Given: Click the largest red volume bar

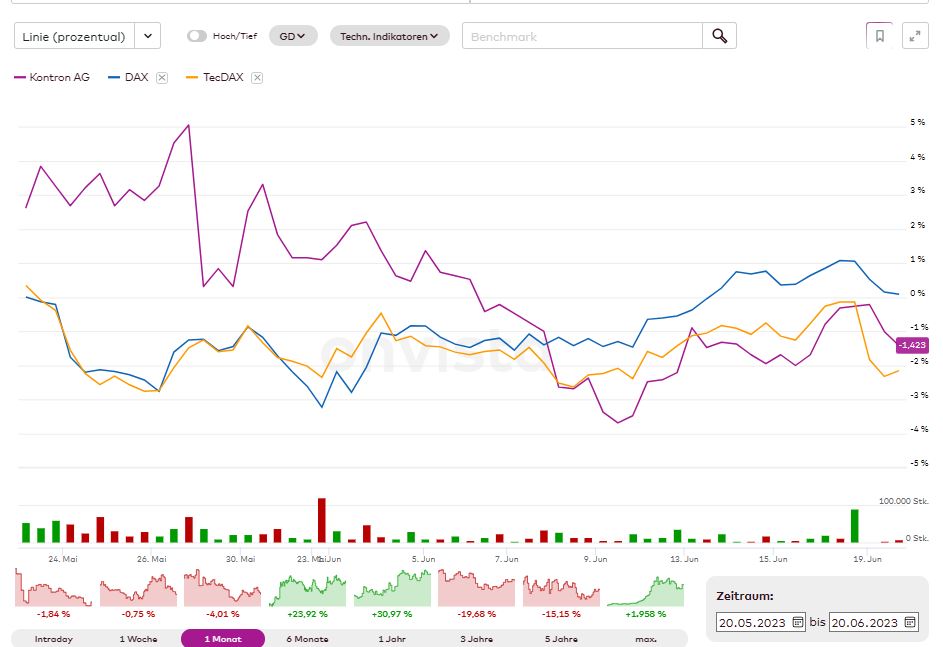Looking at the screenshot, I should point(322,520).
